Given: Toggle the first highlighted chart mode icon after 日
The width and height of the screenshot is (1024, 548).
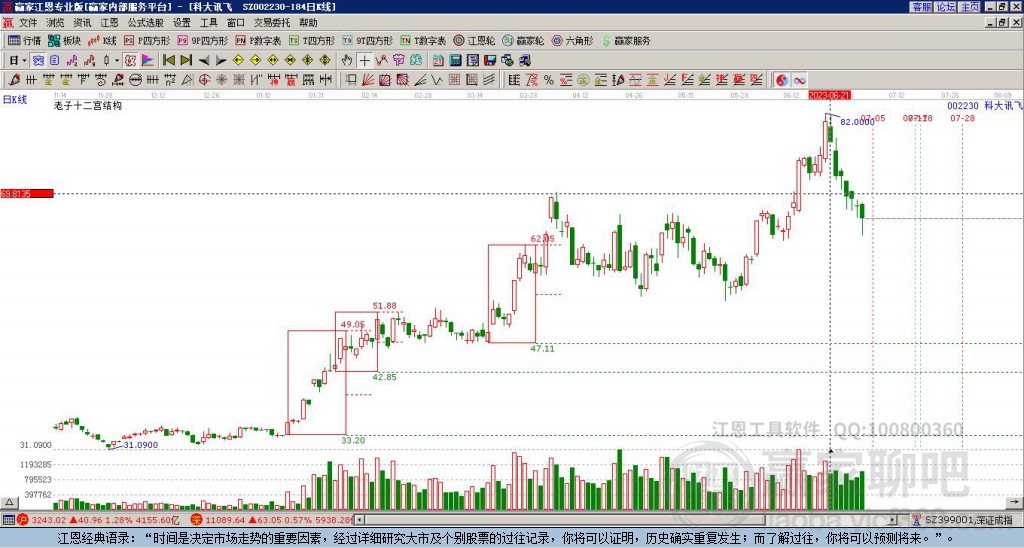Looking at the screenshot, I should (39, 60).
